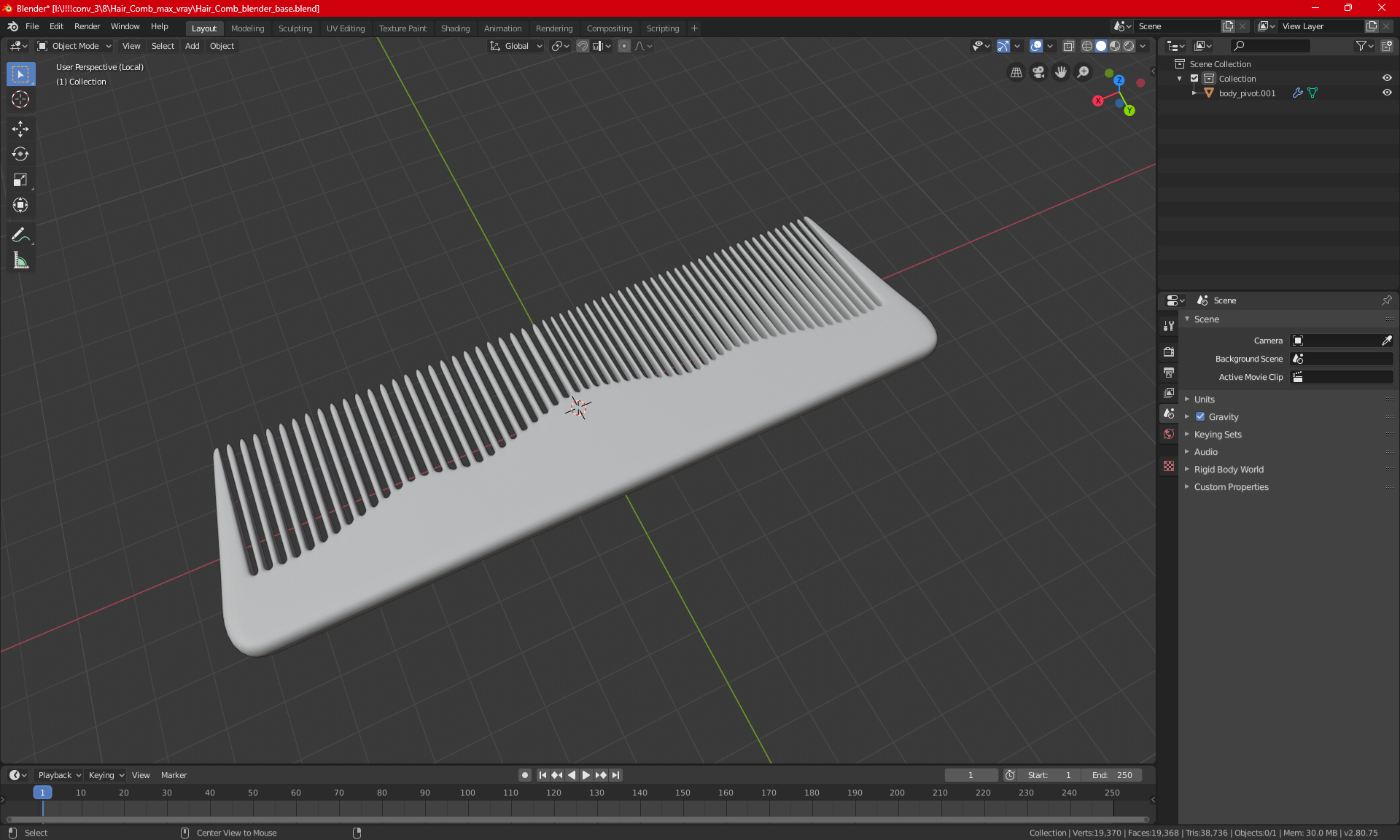
Task: Toggle viewport overlays
Action: tap(1036, 46)
